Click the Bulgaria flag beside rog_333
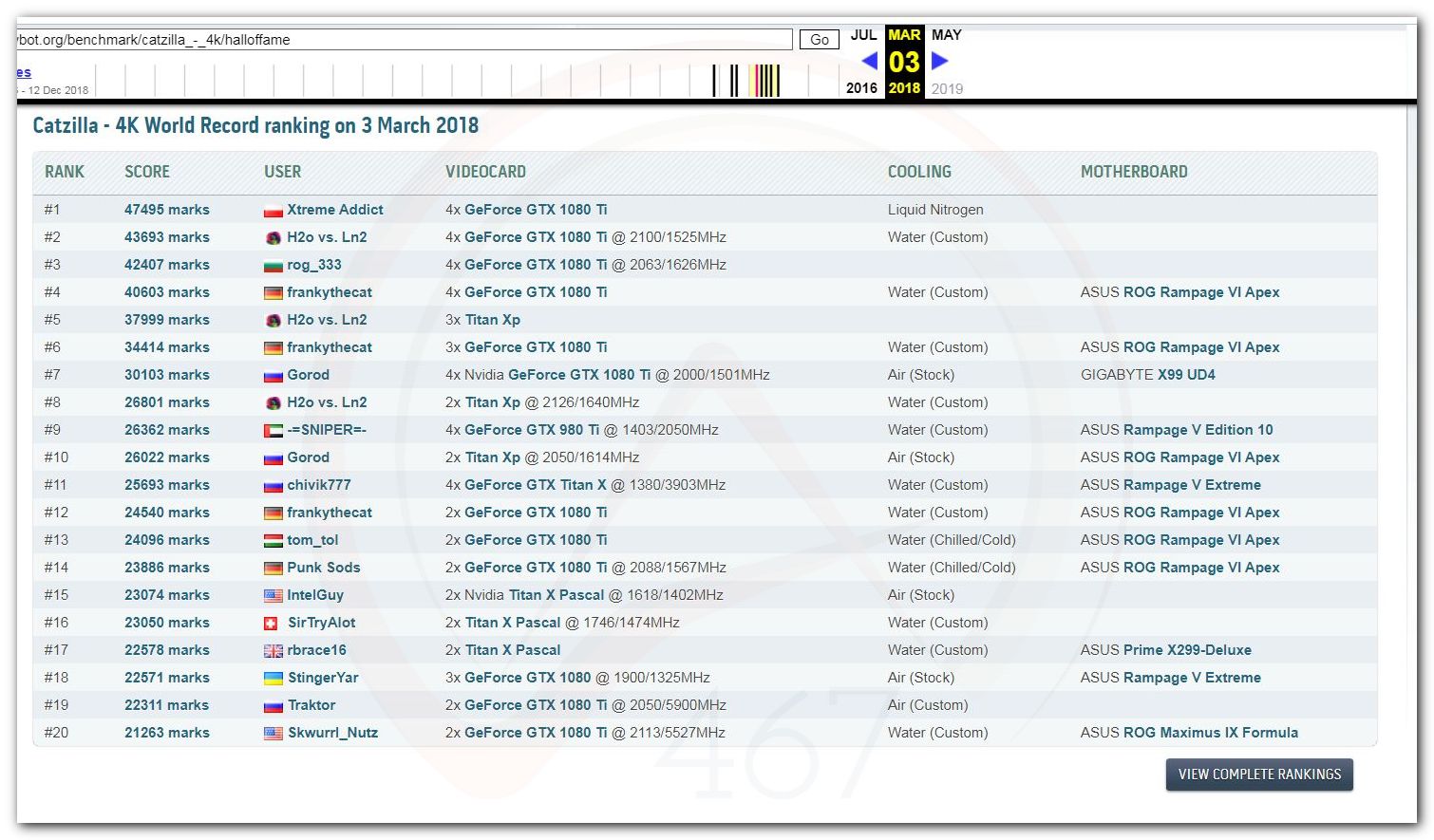 click(x=273, y=266)
